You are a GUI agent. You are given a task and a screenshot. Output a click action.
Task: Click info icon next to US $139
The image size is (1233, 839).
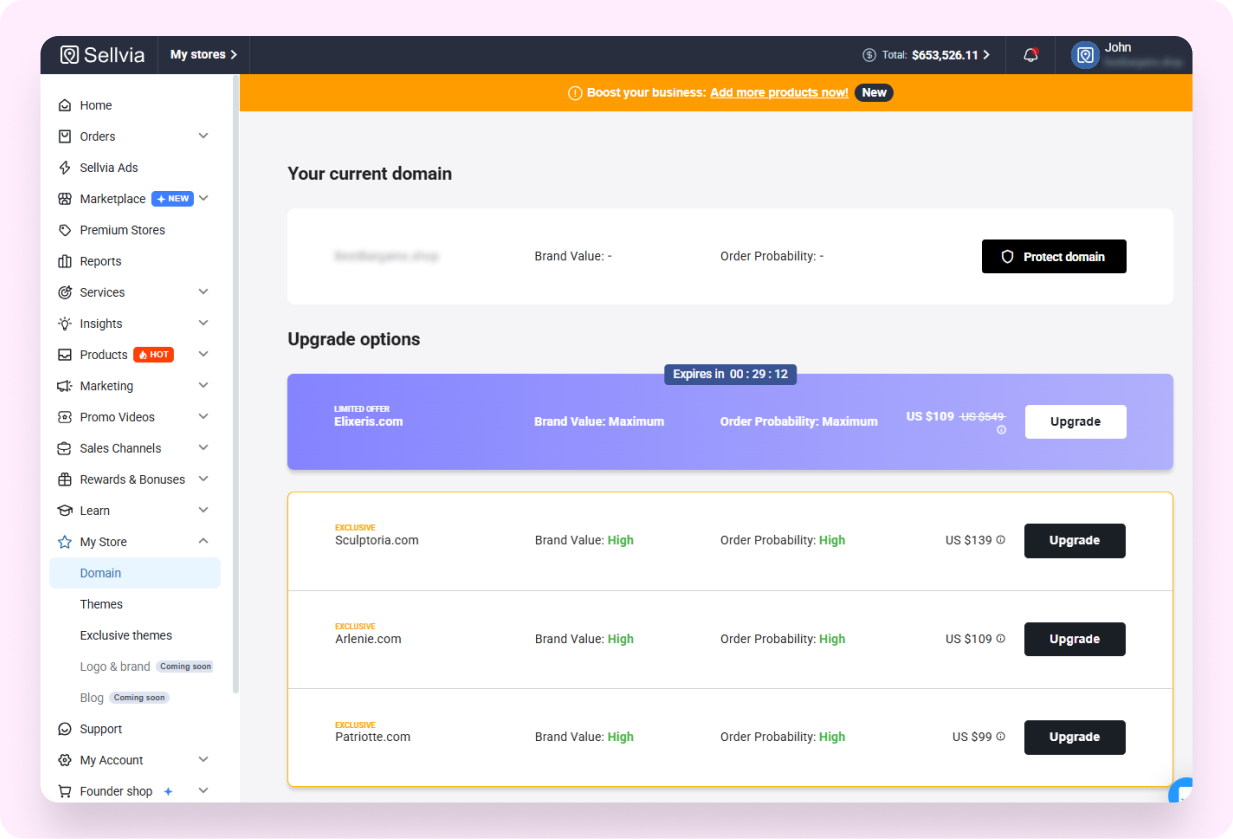pyautogui.click(x=1001, y=540)
